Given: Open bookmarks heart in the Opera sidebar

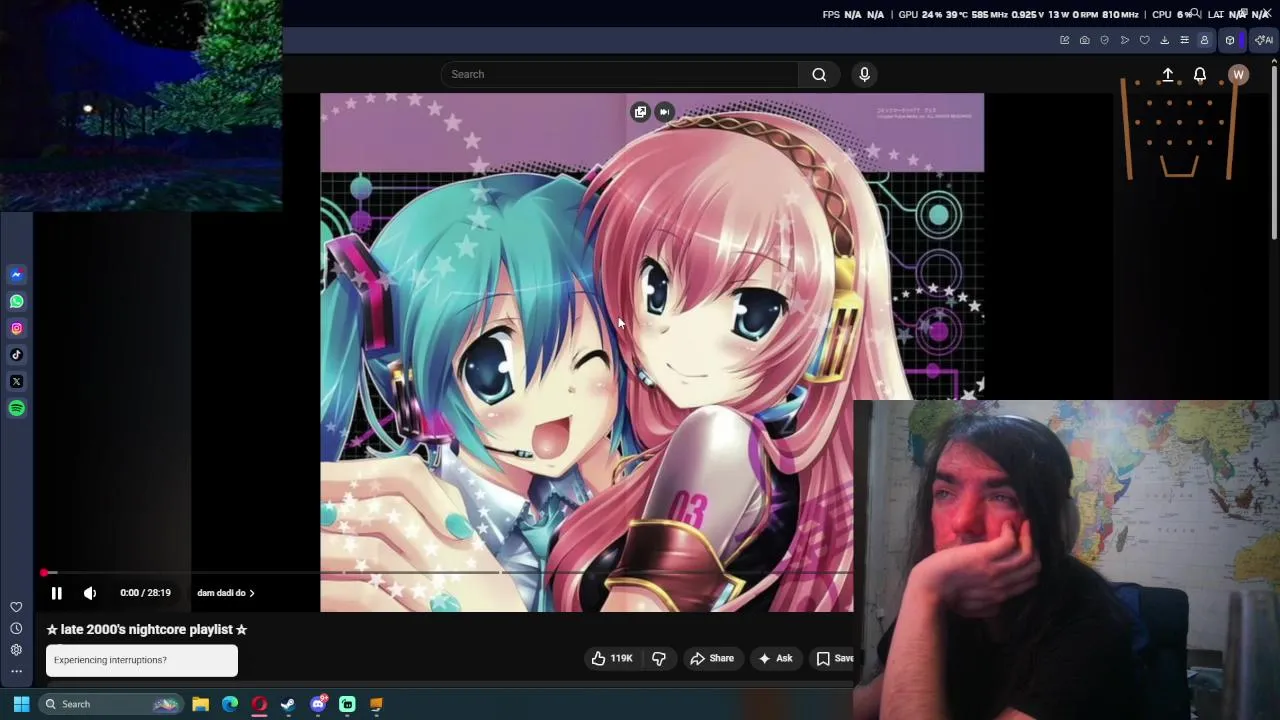Looking at the screenshot, I should coord(16,607).
